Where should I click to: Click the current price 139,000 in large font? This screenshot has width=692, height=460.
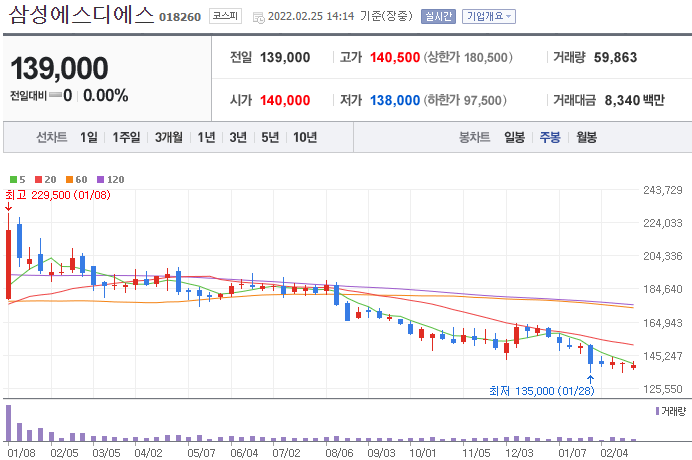(x=59, y=68)
